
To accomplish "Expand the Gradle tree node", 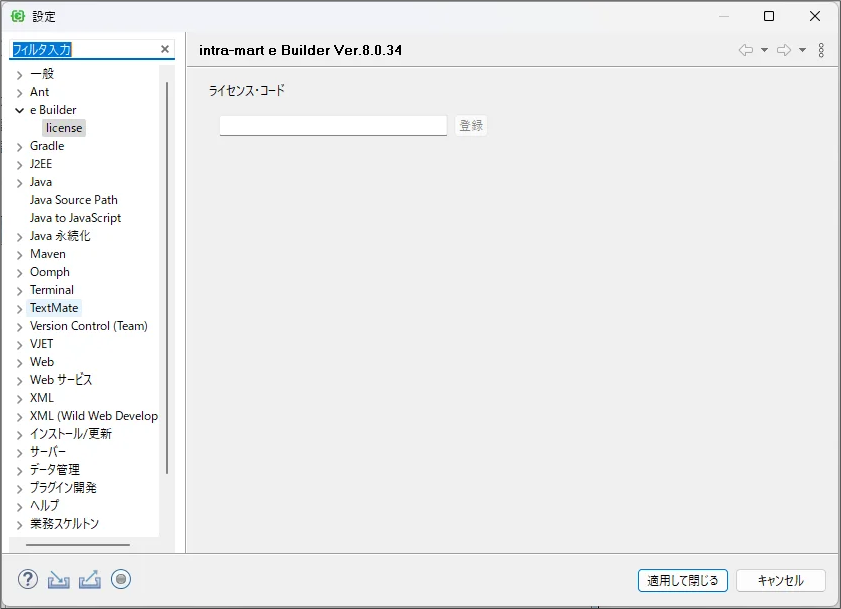I will coord(19,146).
